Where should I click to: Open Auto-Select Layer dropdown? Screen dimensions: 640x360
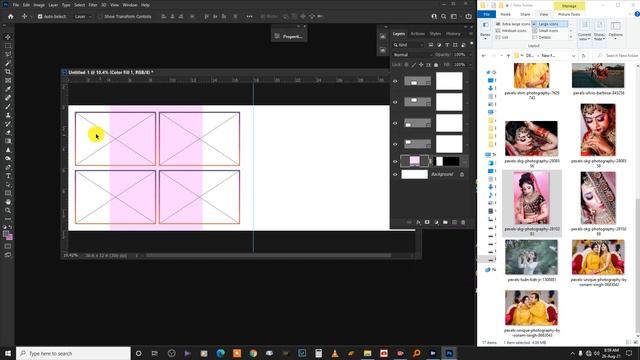(82, 17)
